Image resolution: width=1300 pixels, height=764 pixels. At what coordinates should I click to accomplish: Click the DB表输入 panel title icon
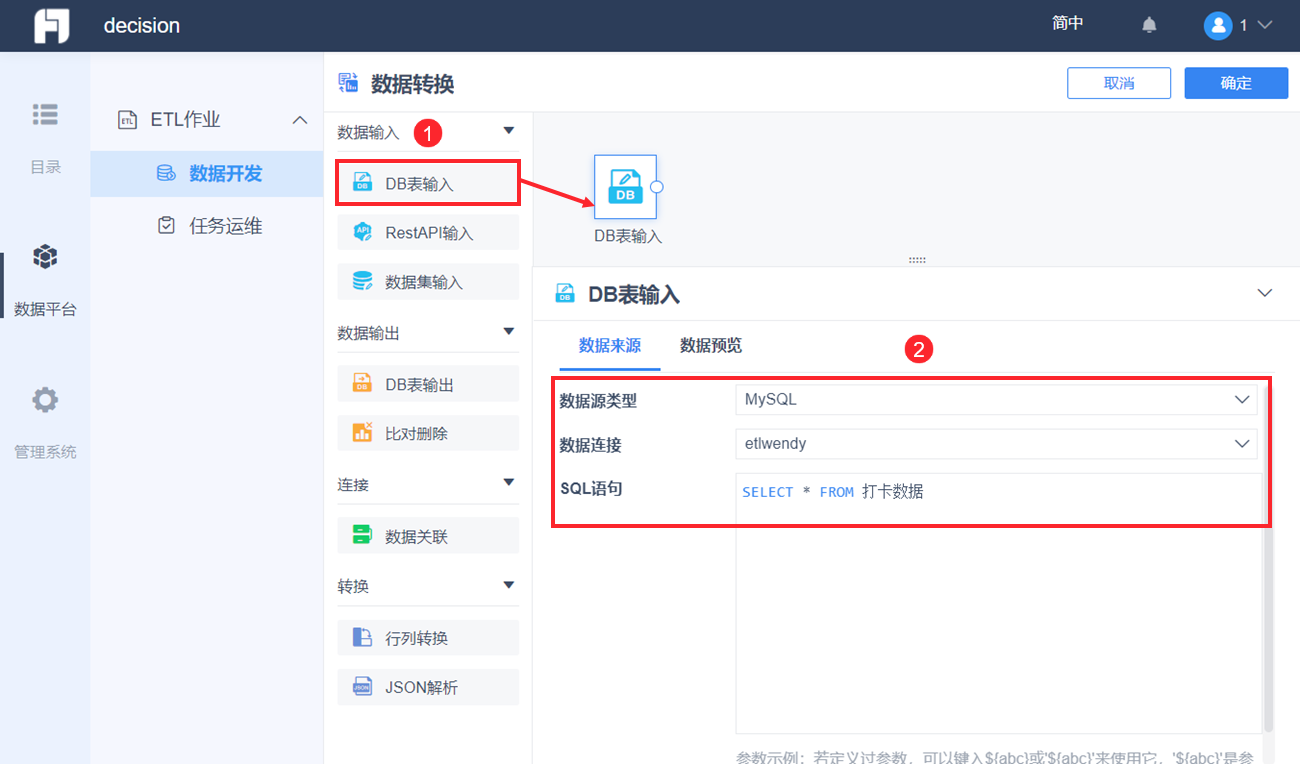(565, 294)
